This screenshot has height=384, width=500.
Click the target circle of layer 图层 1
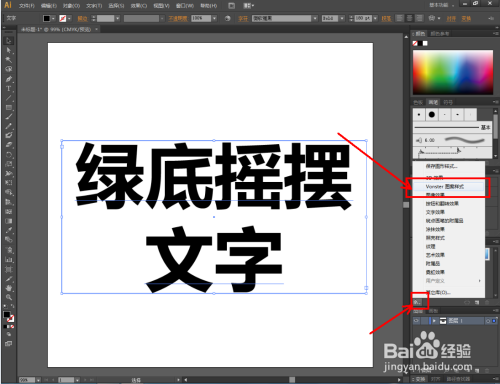(x=488, y=321)
